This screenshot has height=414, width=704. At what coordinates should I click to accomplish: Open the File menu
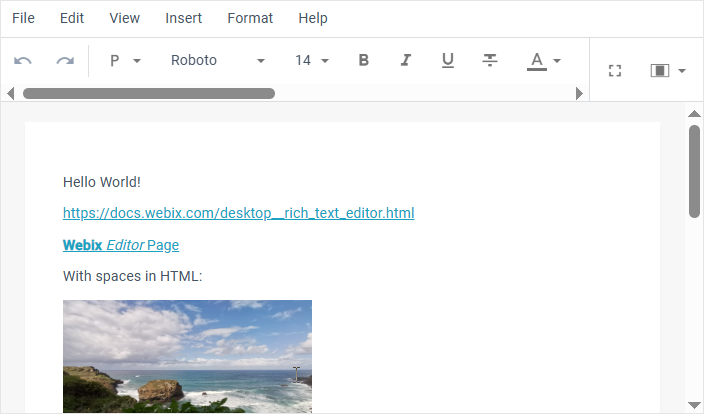[23, 18]
